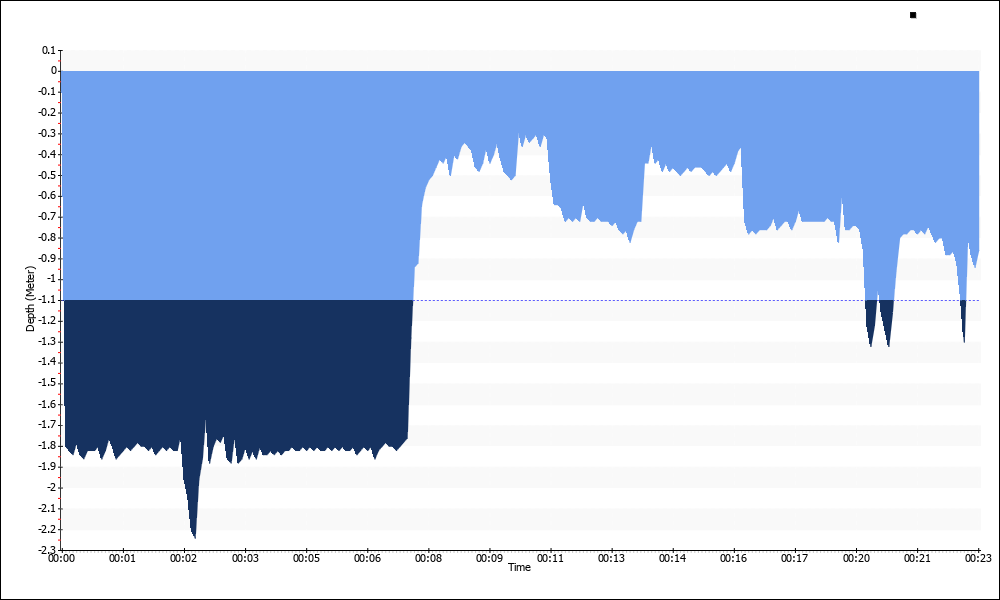Click the 00:21 time axis label
The height and width of the screenshot is (600, 1000).
917,559
